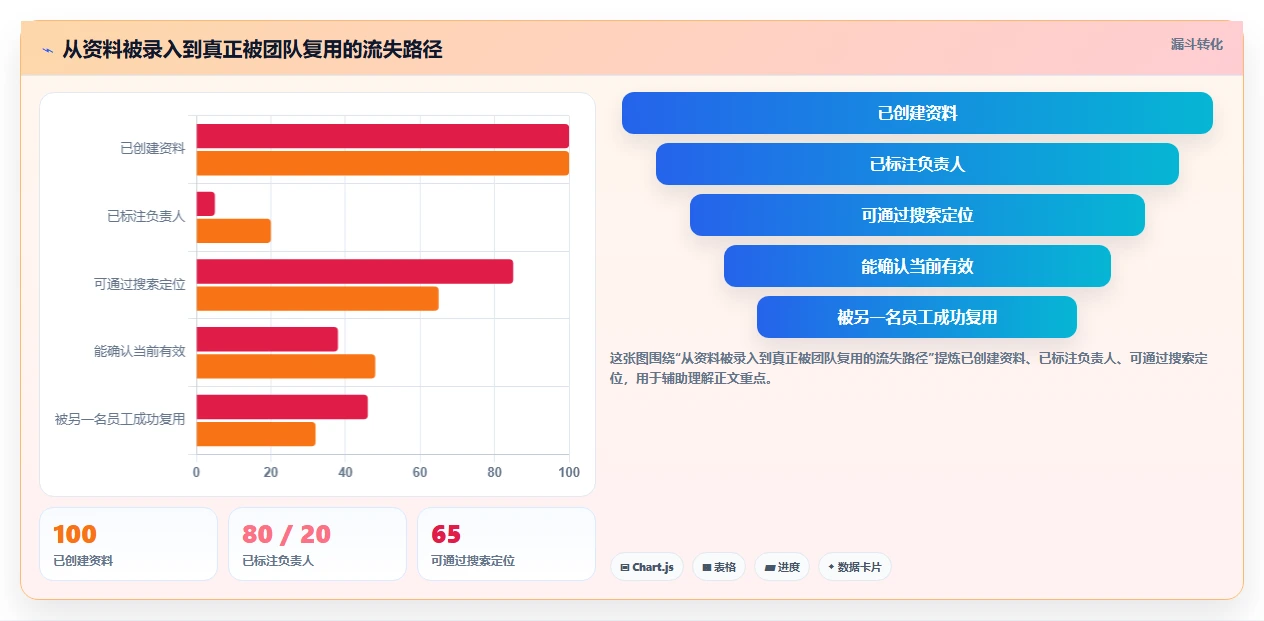
Task: Click the 漏斗转化 label in header
Action: tap(1196, 44)
